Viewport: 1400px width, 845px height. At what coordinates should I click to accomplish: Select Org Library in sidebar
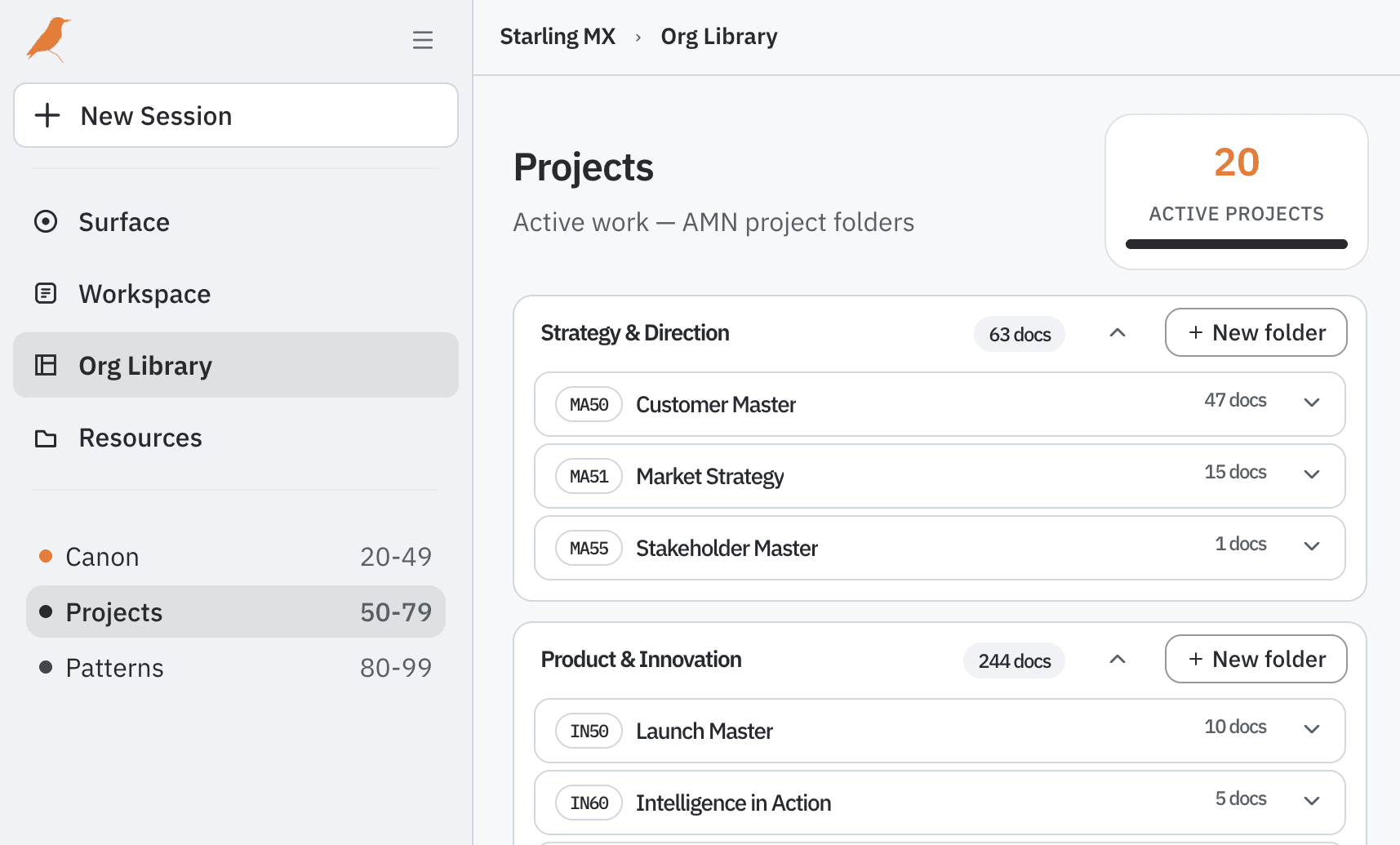click(236, 365)
